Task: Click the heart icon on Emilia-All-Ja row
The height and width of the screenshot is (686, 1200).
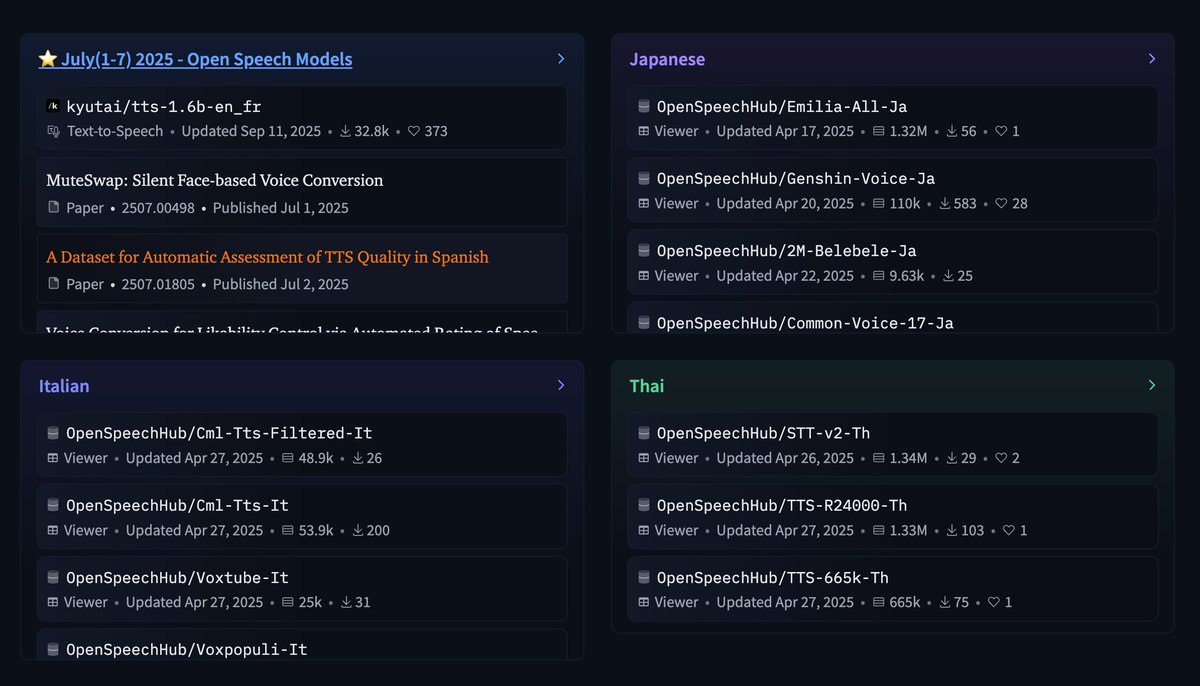Action: pos(1001,131)
